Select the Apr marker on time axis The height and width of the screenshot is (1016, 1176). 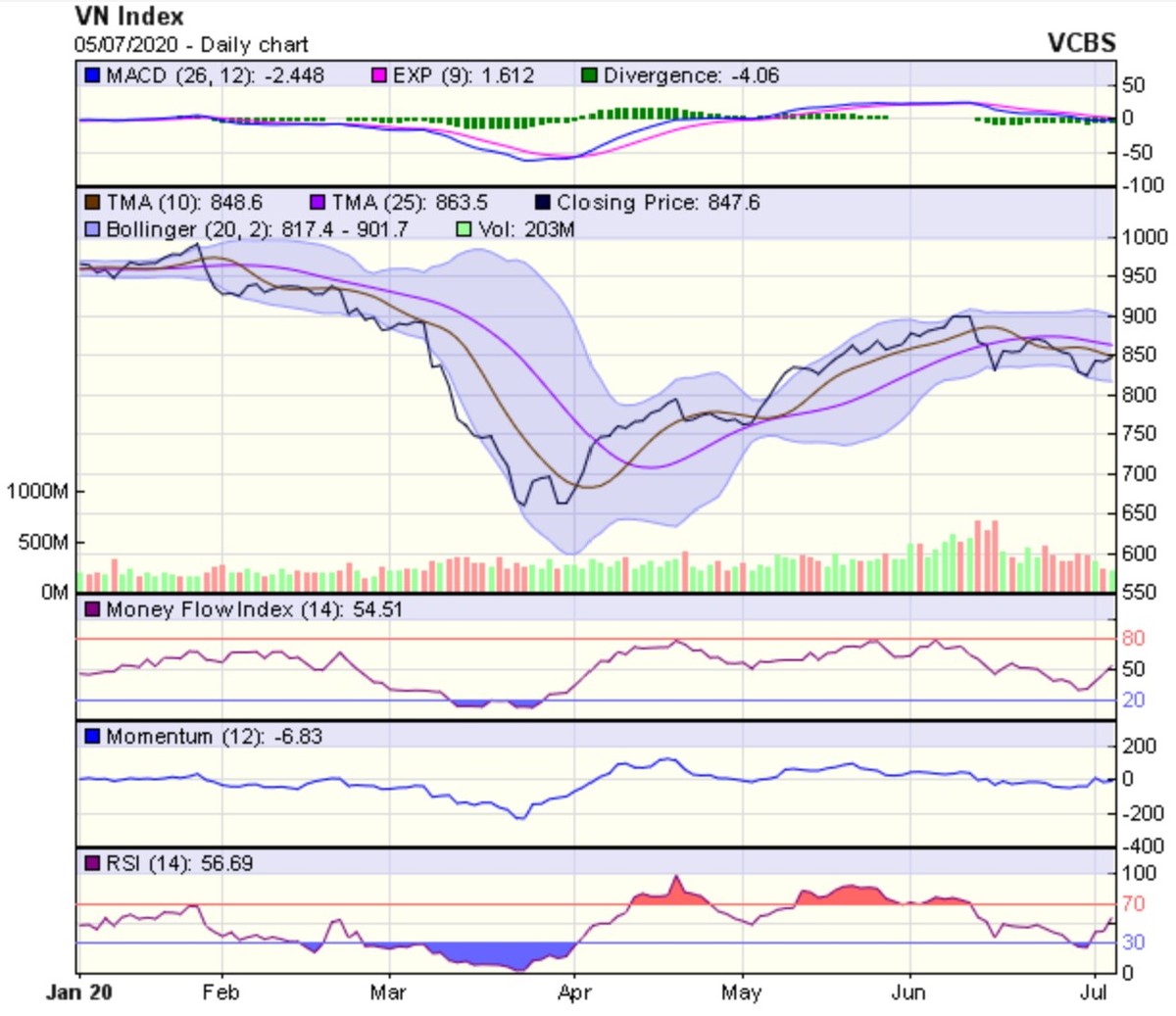tap(573, 992)
